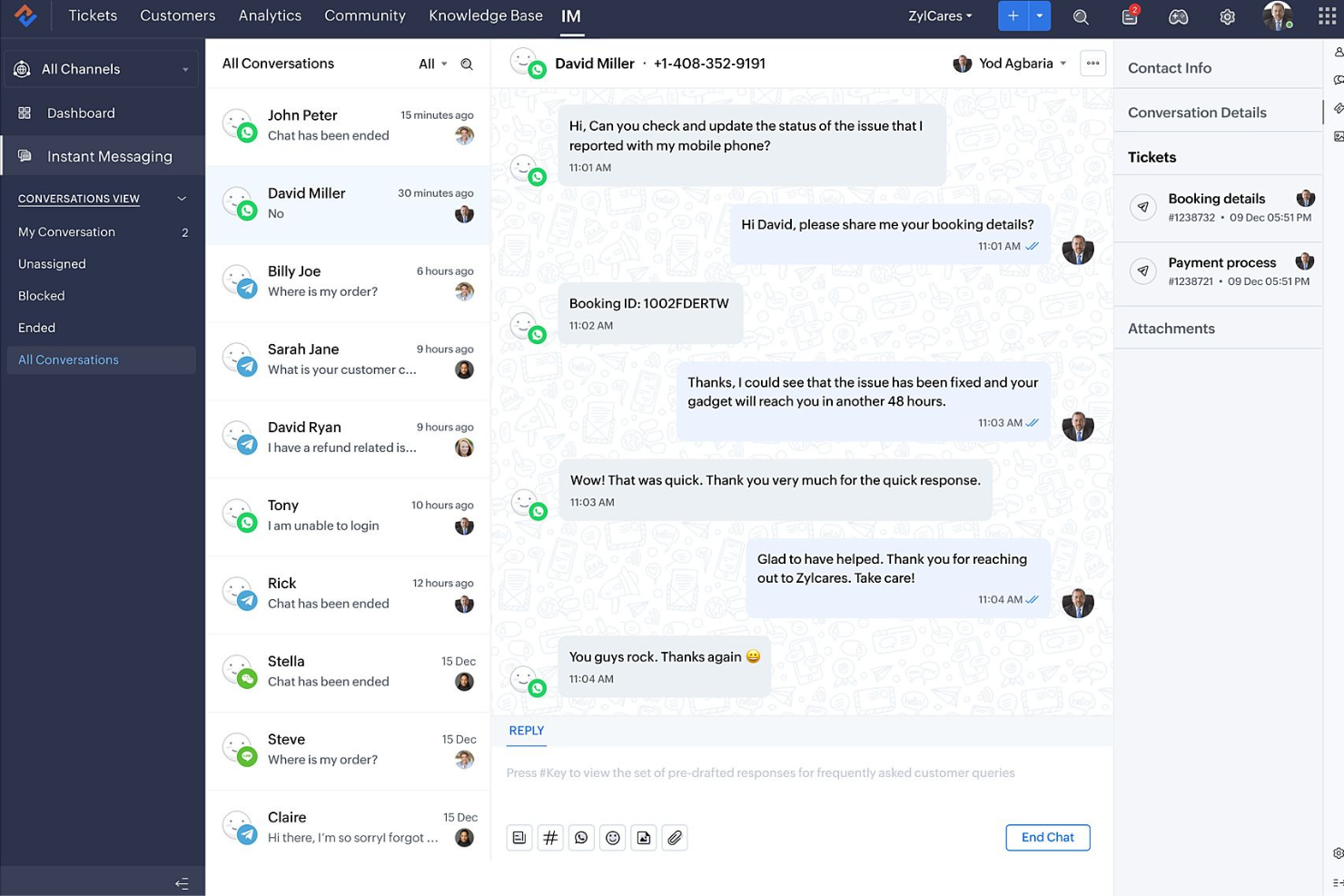
Task: Open the Booking details ticket #1238732
Action: coord(1218,208)
